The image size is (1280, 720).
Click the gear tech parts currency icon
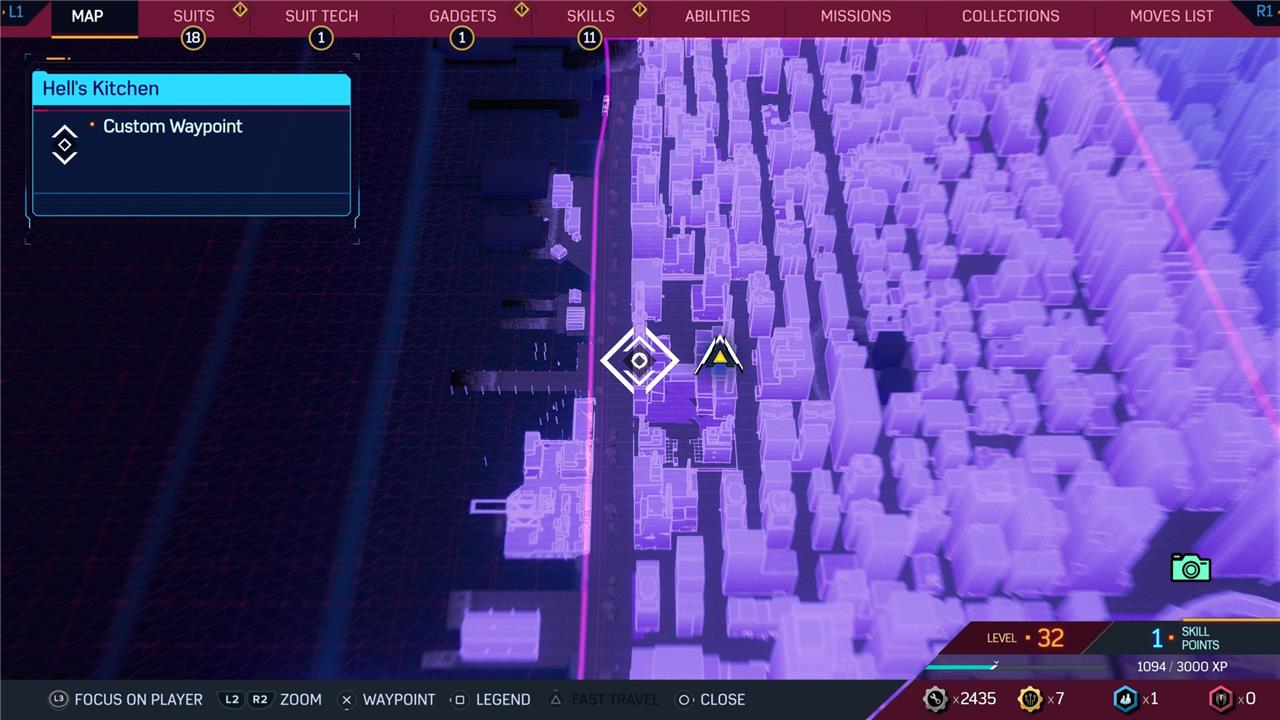[x=935, y=699]
